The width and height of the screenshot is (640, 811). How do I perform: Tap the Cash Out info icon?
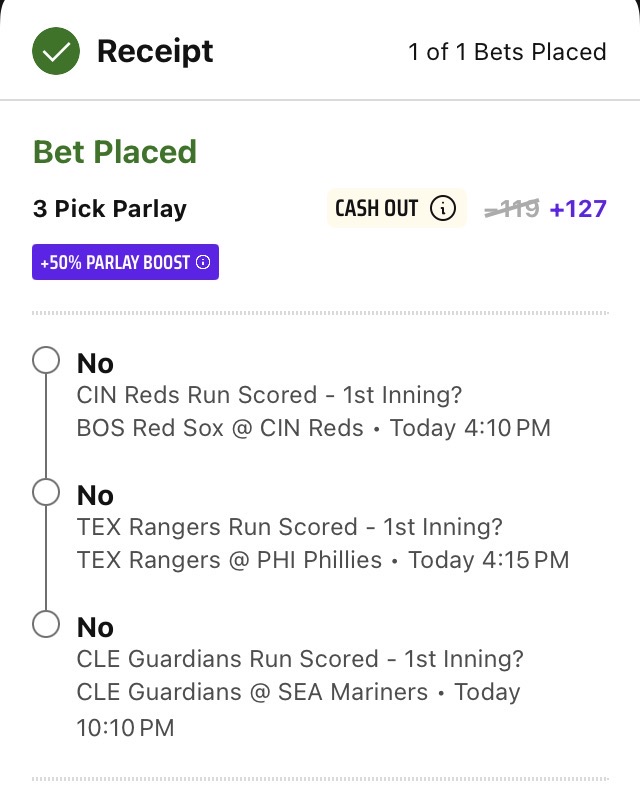(442, 209)
